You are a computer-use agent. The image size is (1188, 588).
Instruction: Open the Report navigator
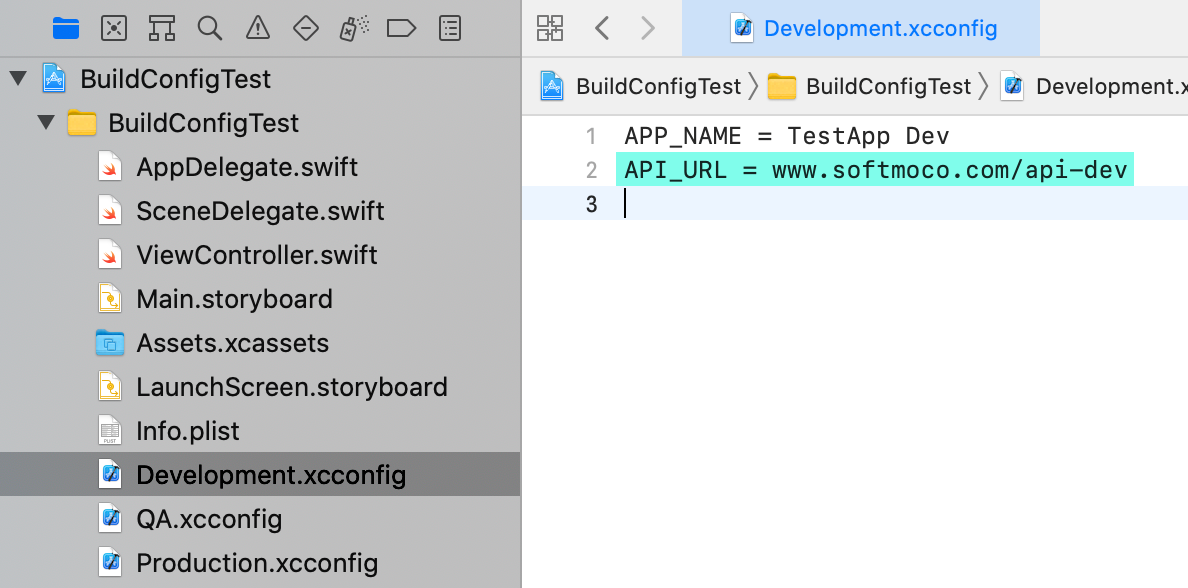[x=450, y=28]
